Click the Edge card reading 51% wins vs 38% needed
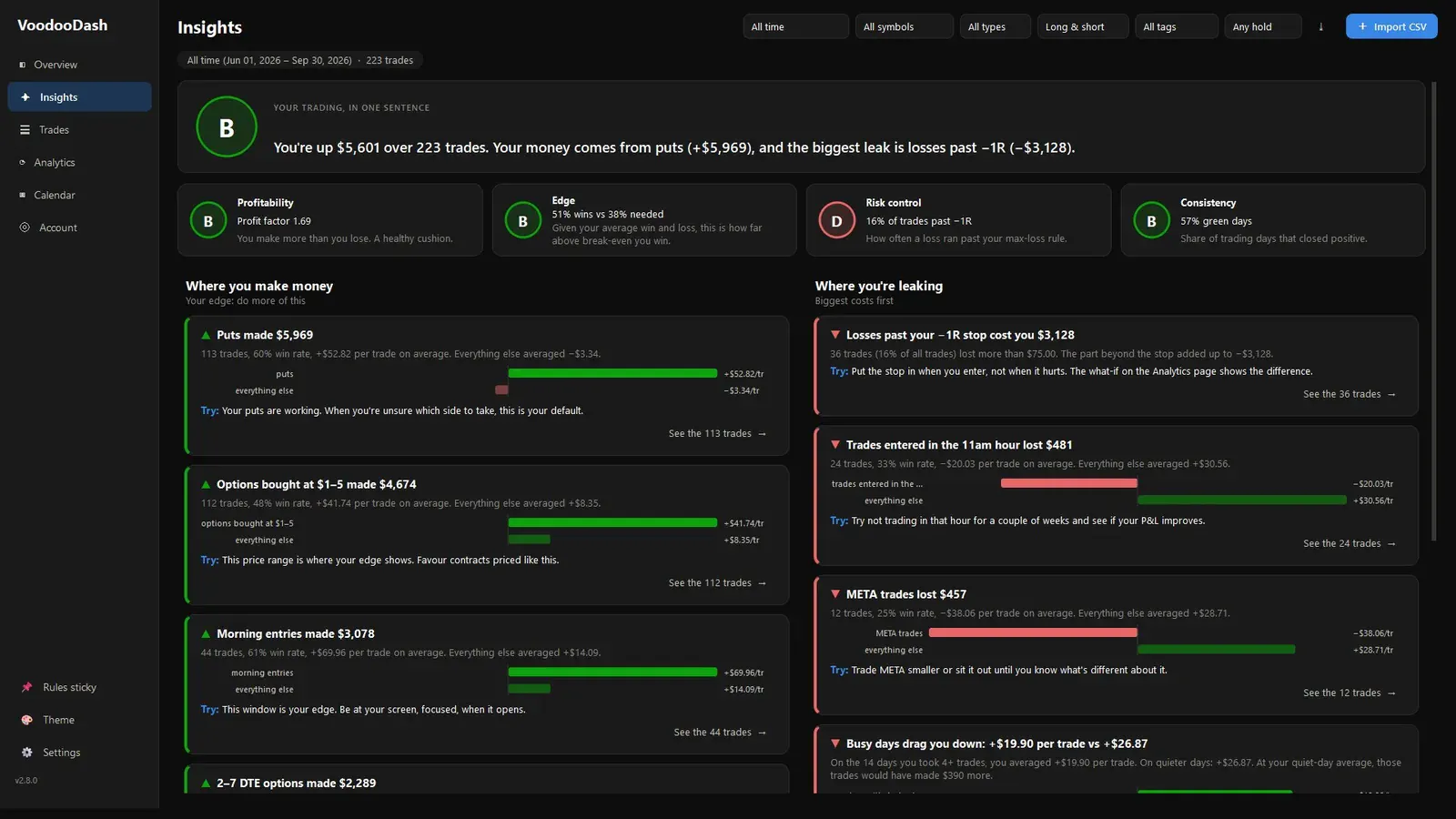The image size is (1456, 819). click(x=644, y=220)
